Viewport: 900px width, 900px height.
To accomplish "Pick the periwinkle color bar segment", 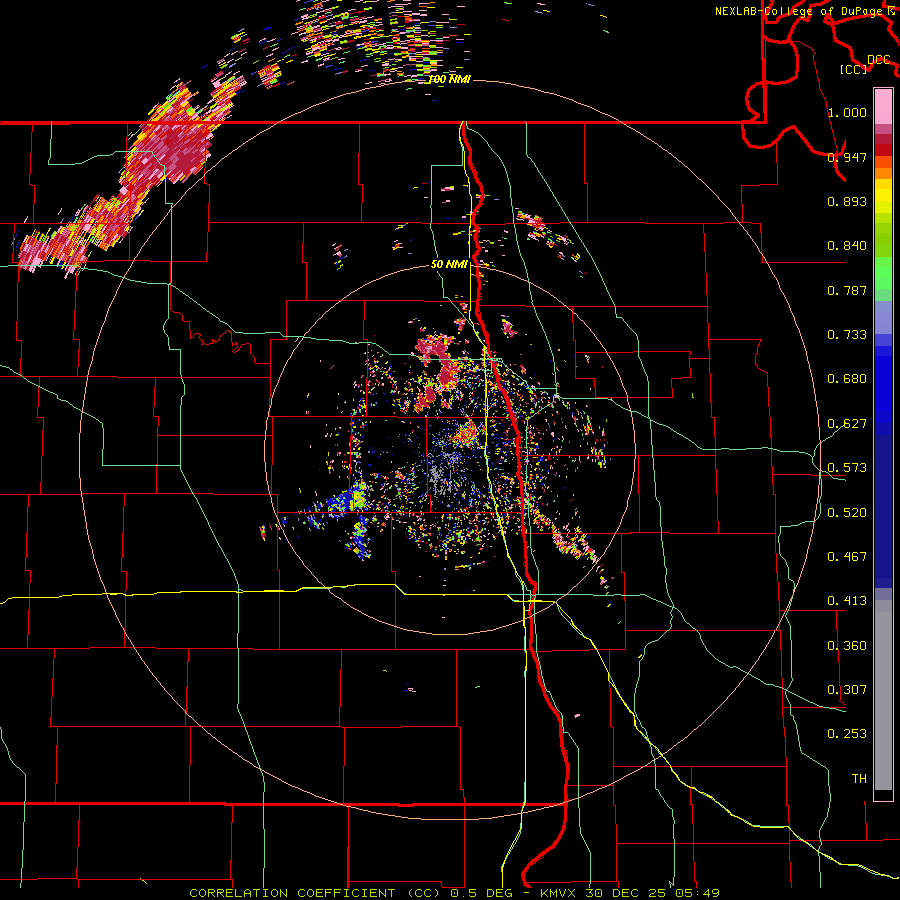I will click(x=883, y=317).
